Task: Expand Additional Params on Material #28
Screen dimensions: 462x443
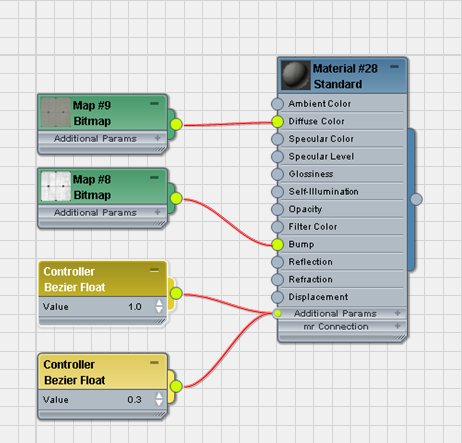Action: 397,313
